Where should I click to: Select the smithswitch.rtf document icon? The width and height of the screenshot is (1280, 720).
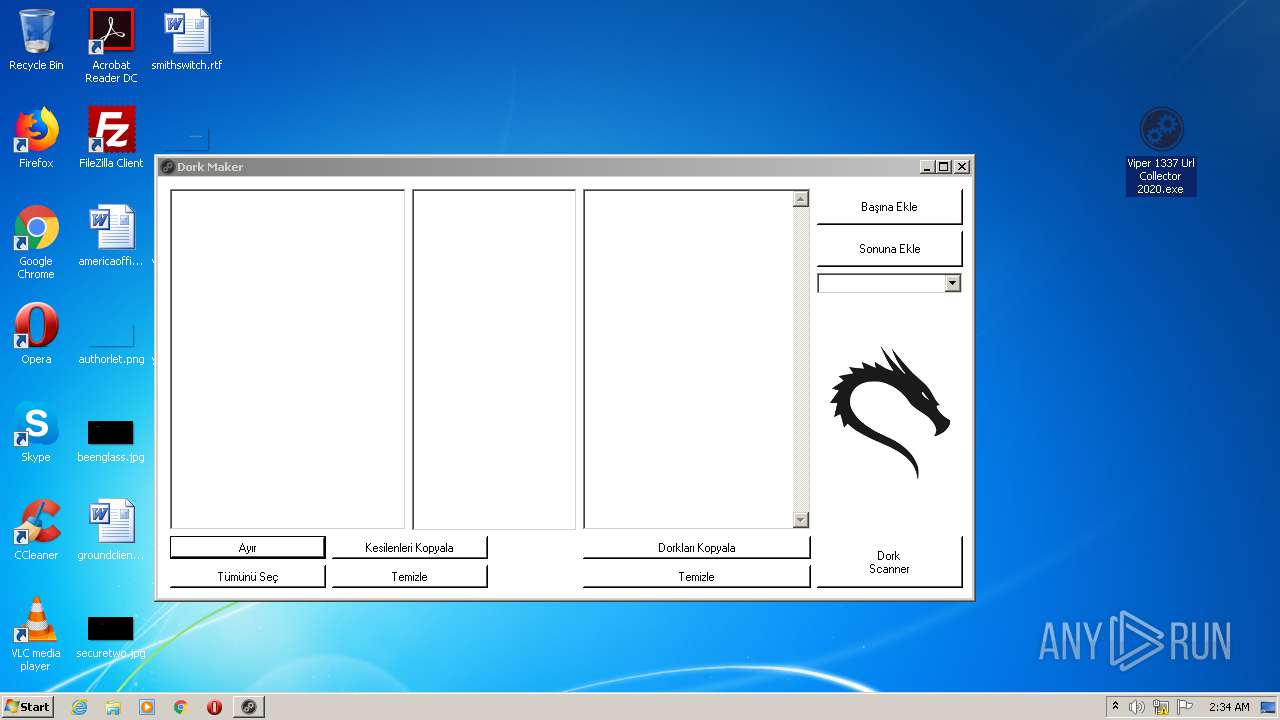click(x=187, y=40)
